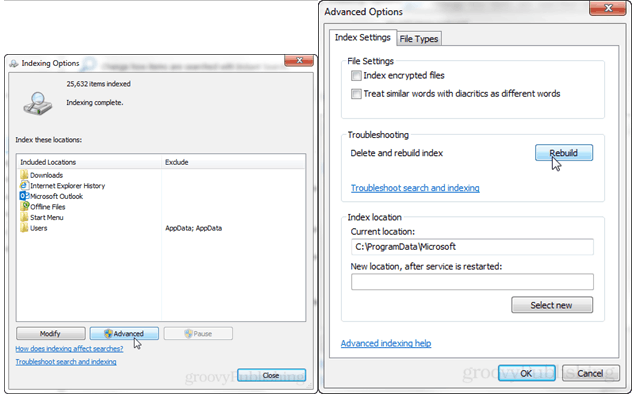
Task: Cancel the Advanced Options dialog
Action: coord(590,373)
